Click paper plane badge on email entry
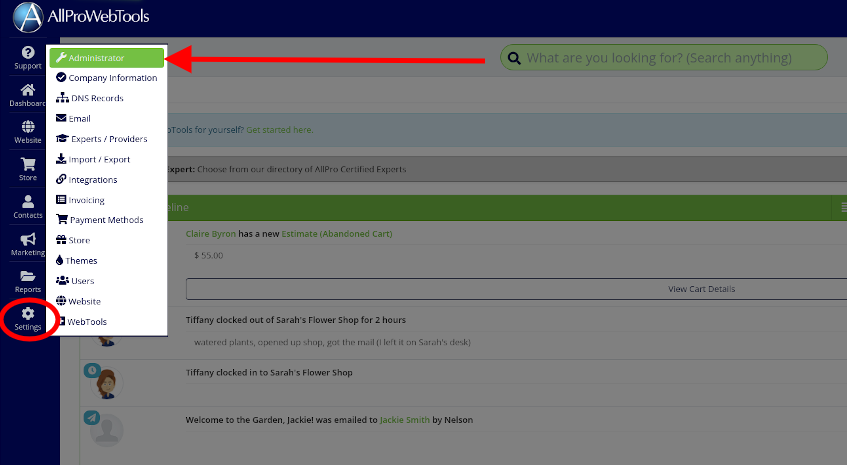 click(92, 417)
